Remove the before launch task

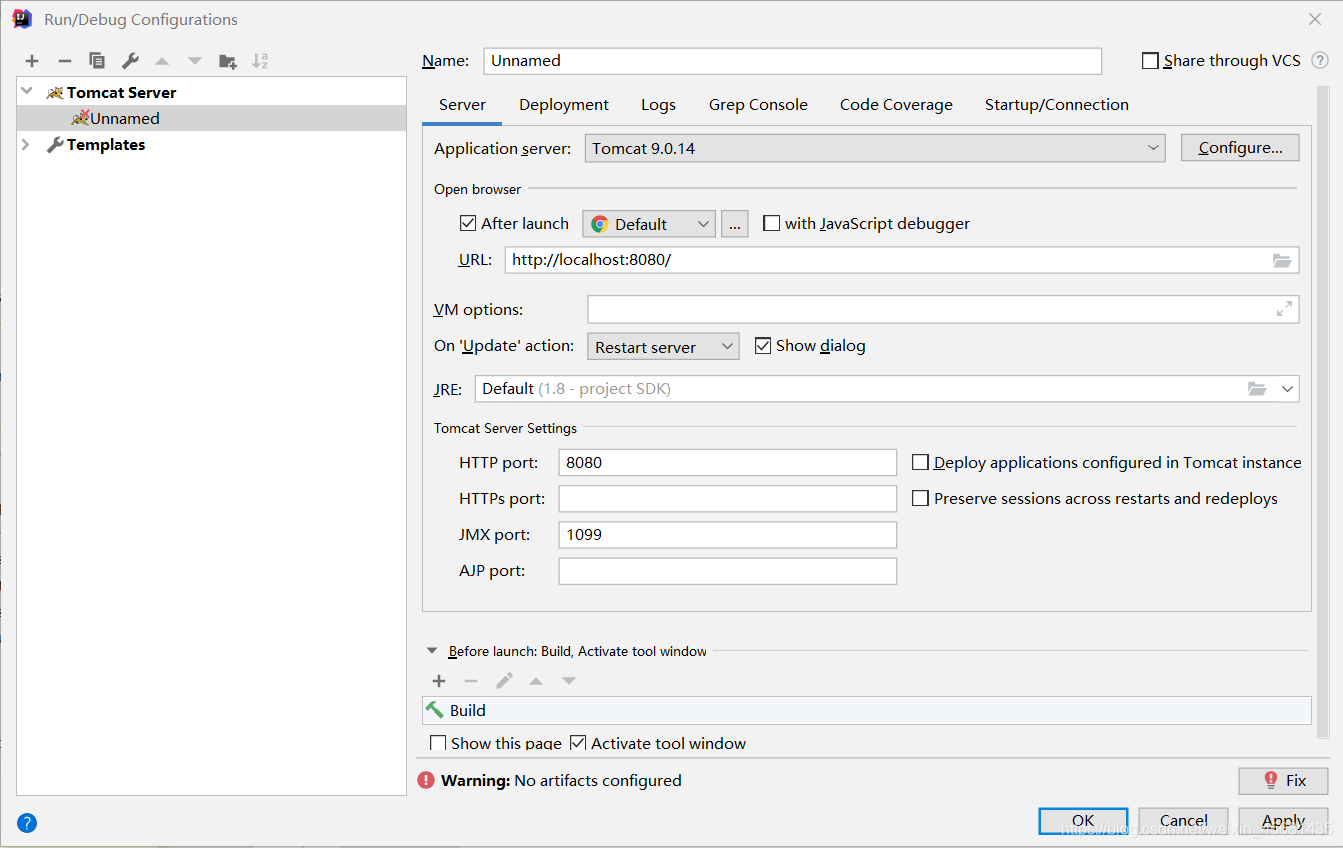(471, 681)
